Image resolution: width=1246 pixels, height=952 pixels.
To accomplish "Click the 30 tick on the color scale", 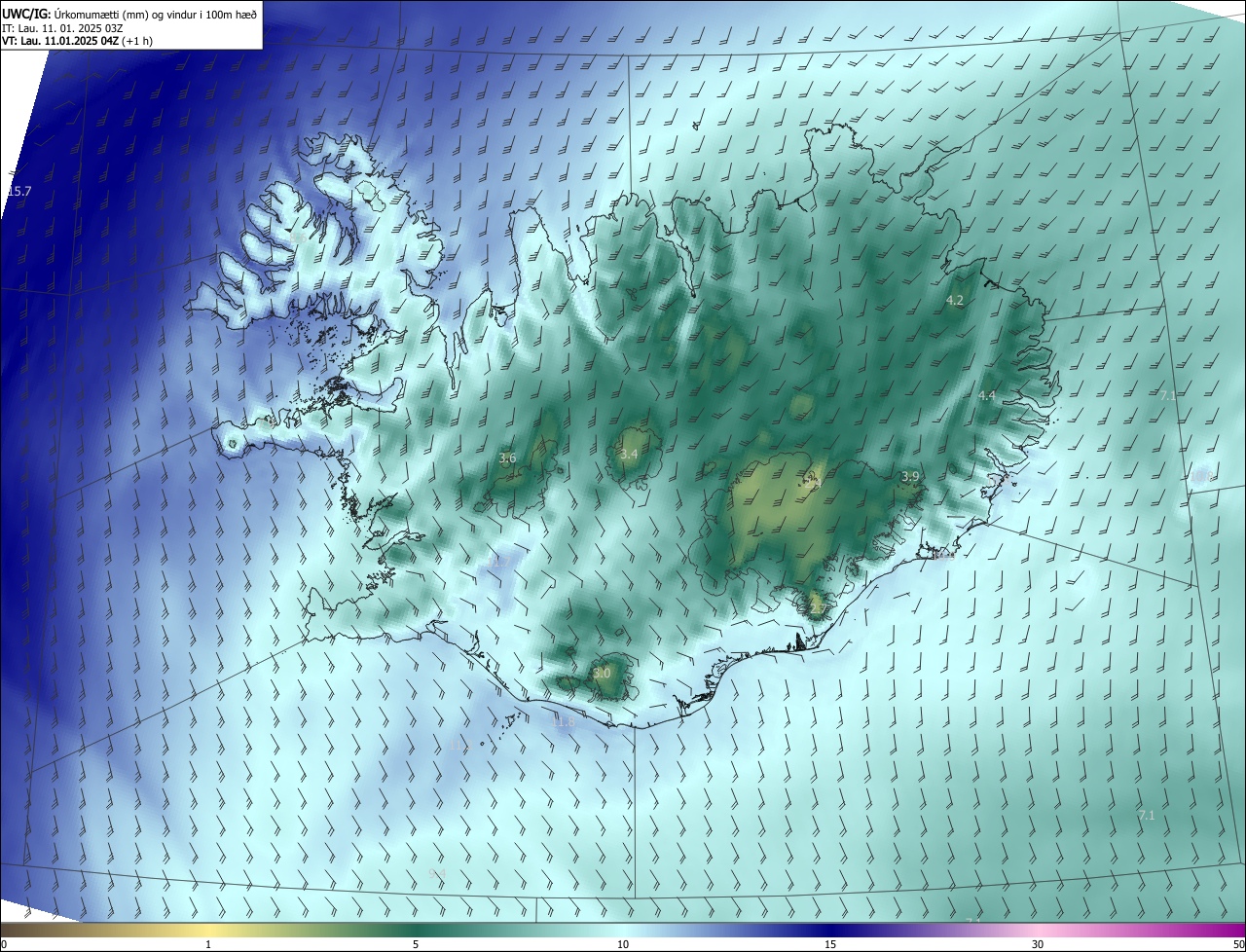I will point(1038,944).
